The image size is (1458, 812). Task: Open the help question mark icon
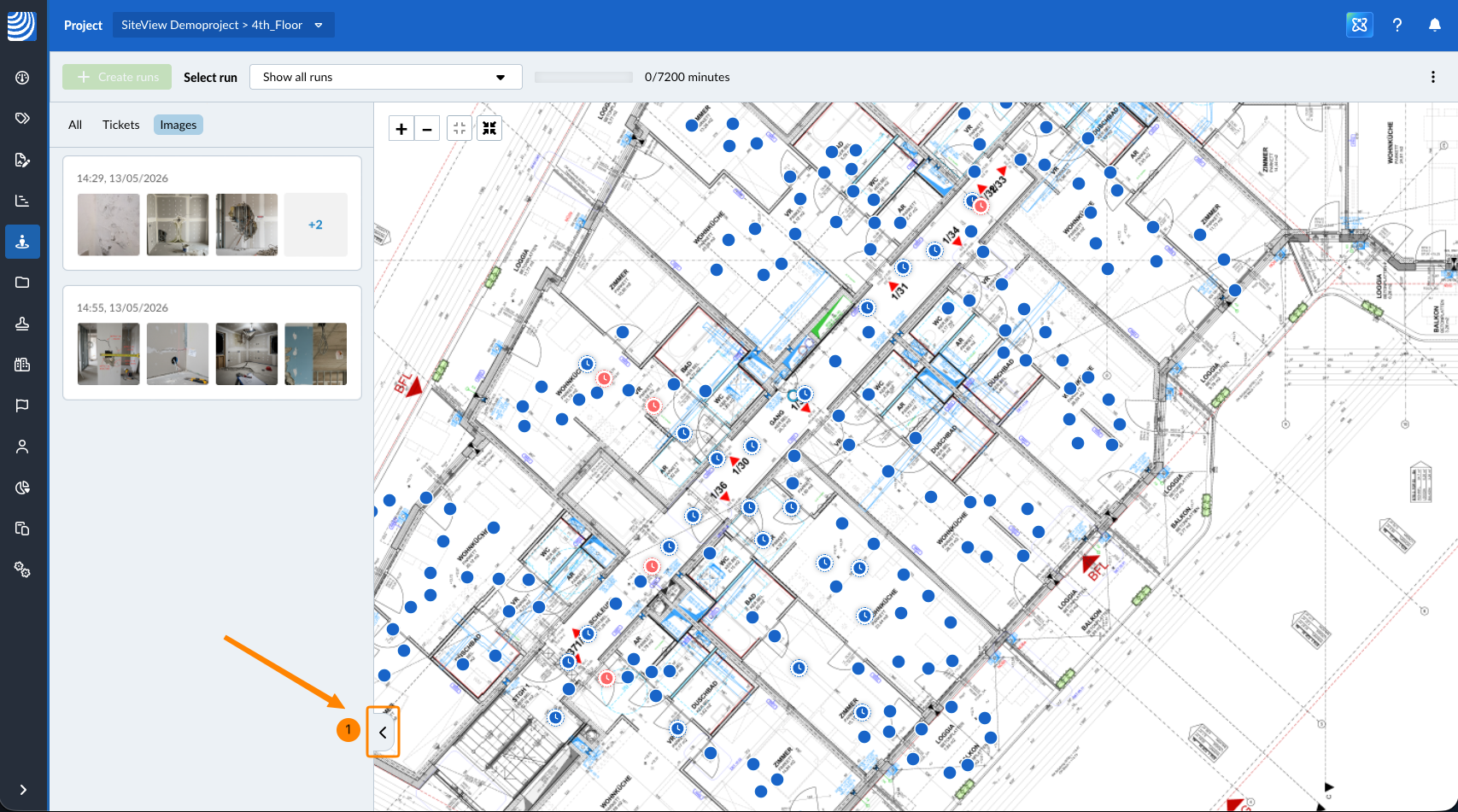click(1397, 25)
